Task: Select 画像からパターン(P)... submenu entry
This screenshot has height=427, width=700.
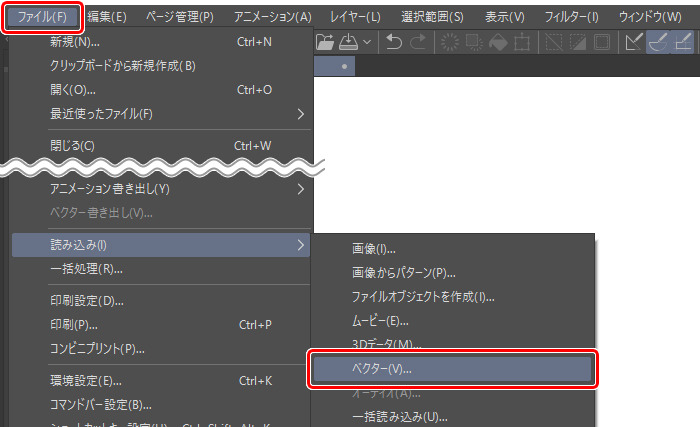Action: pos(453,273)
